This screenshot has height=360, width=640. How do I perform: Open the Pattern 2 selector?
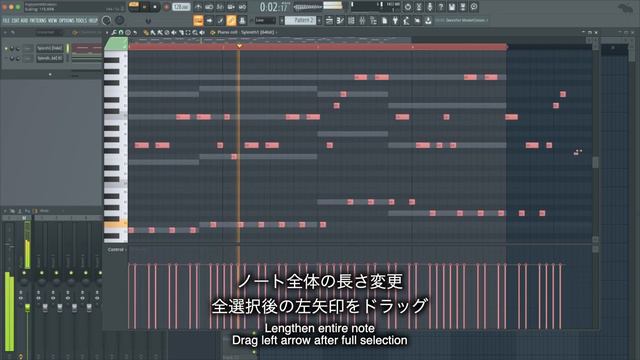pyautogui.click(x=300, y=20)
